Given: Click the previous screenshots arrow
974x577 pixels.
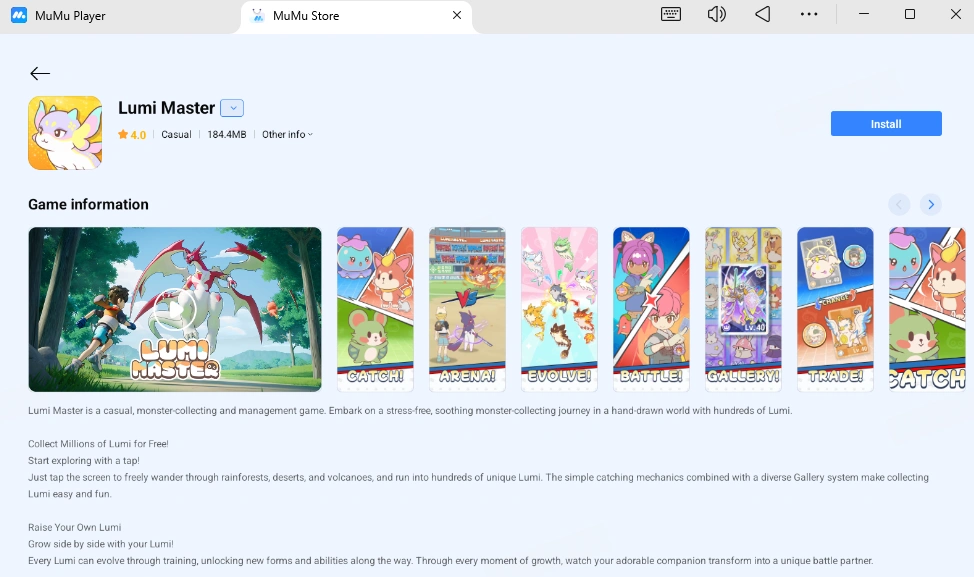Looking at the screenshot, I should [x=899, y=204].
